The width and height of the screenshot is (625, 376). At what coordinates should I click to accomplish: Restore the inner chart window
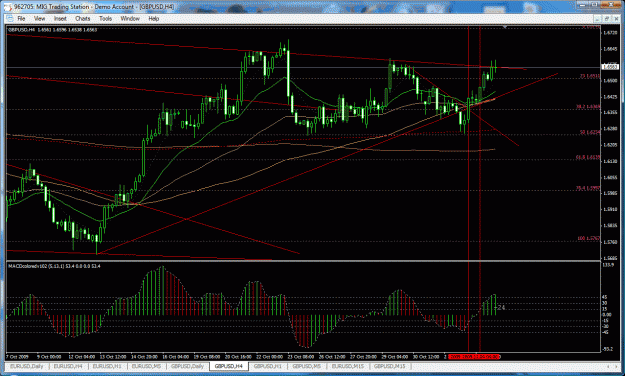point(607,19)
